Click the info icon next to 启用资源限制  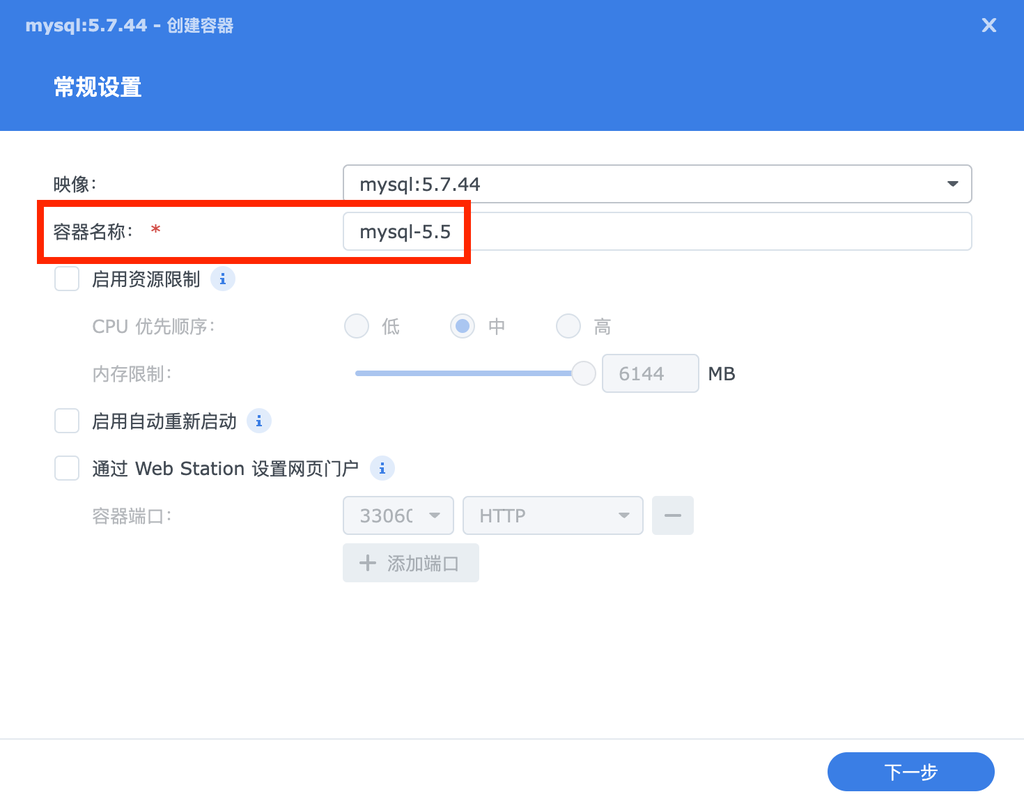222,279
